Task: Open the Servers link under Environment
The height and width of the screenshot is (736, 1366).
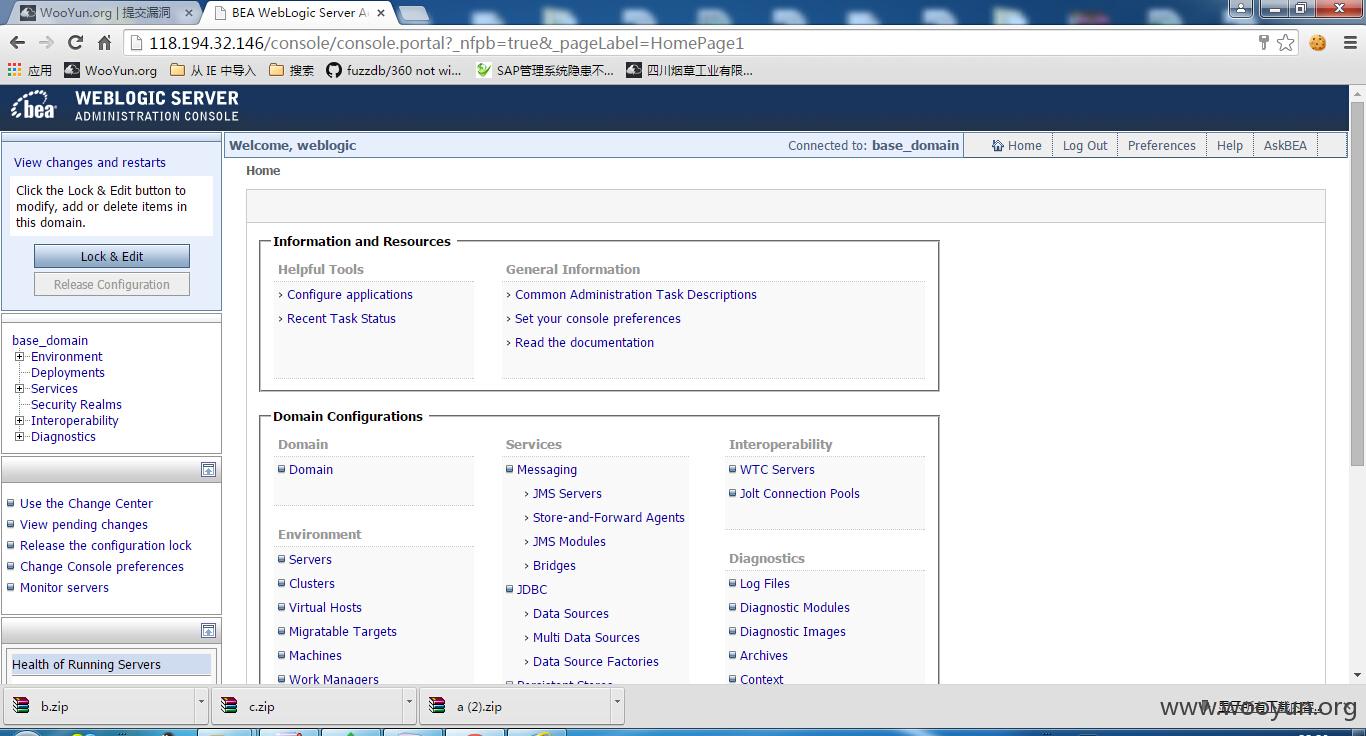Action: click(310, 559)
